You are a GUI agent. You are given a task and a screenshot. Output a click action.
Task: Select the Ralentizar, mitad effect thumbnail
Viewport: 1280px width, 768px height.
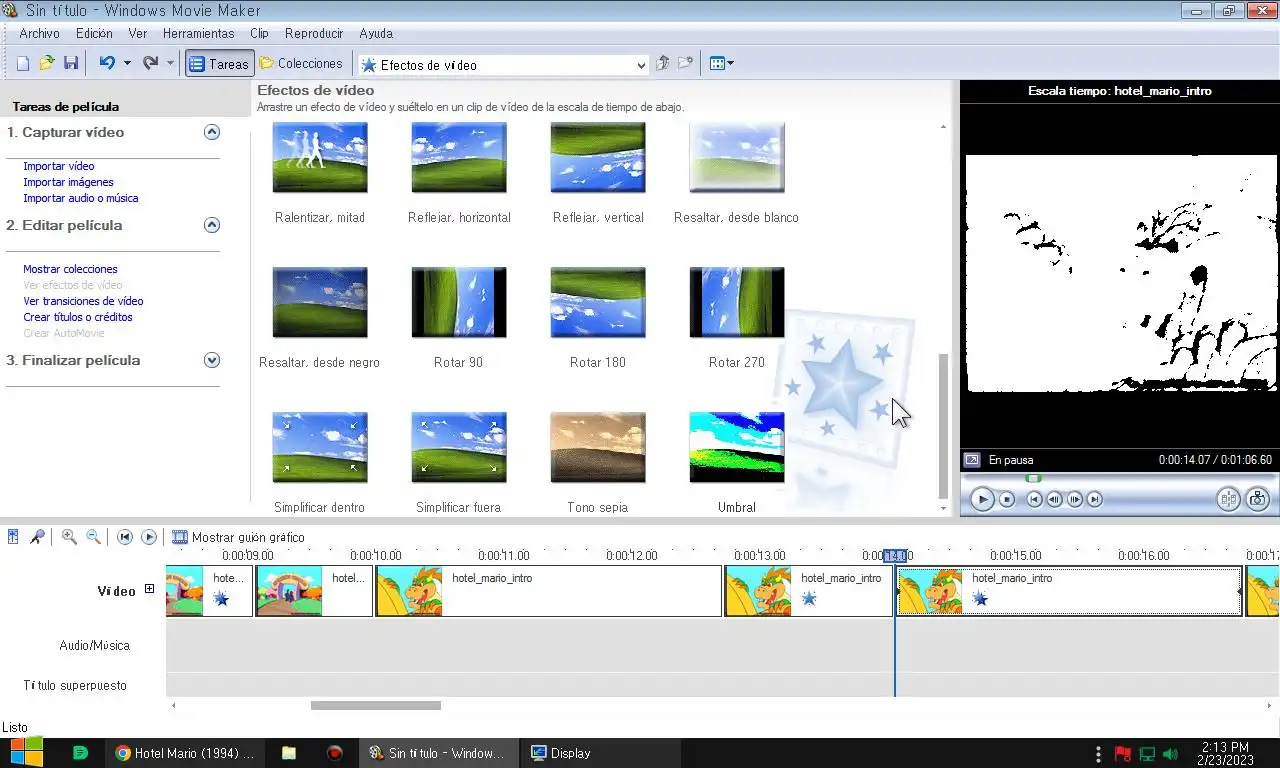320,157
